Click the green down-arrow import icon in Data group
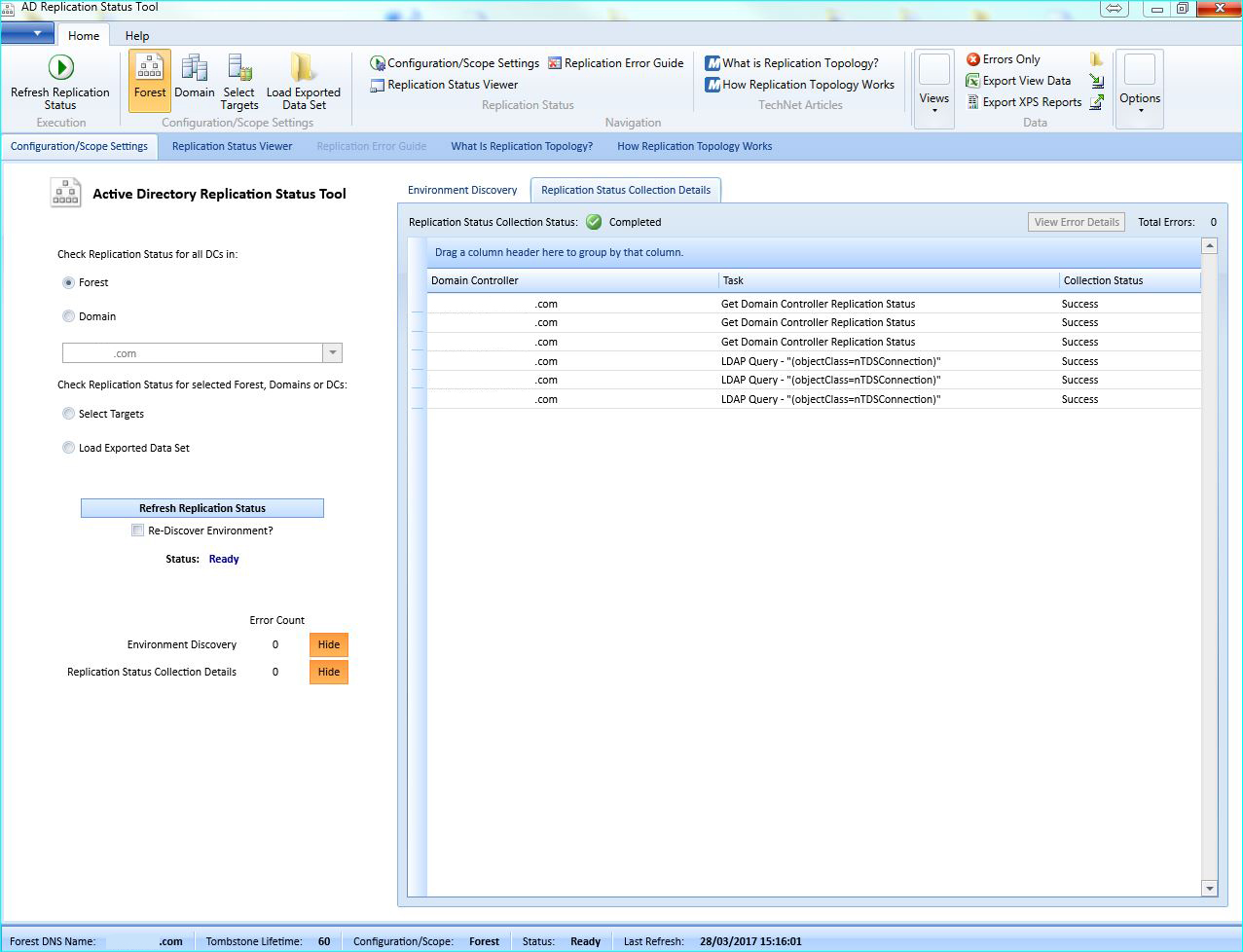Image resolution: width=1243 pixels, height=952 pixels. click(1096, 81)
